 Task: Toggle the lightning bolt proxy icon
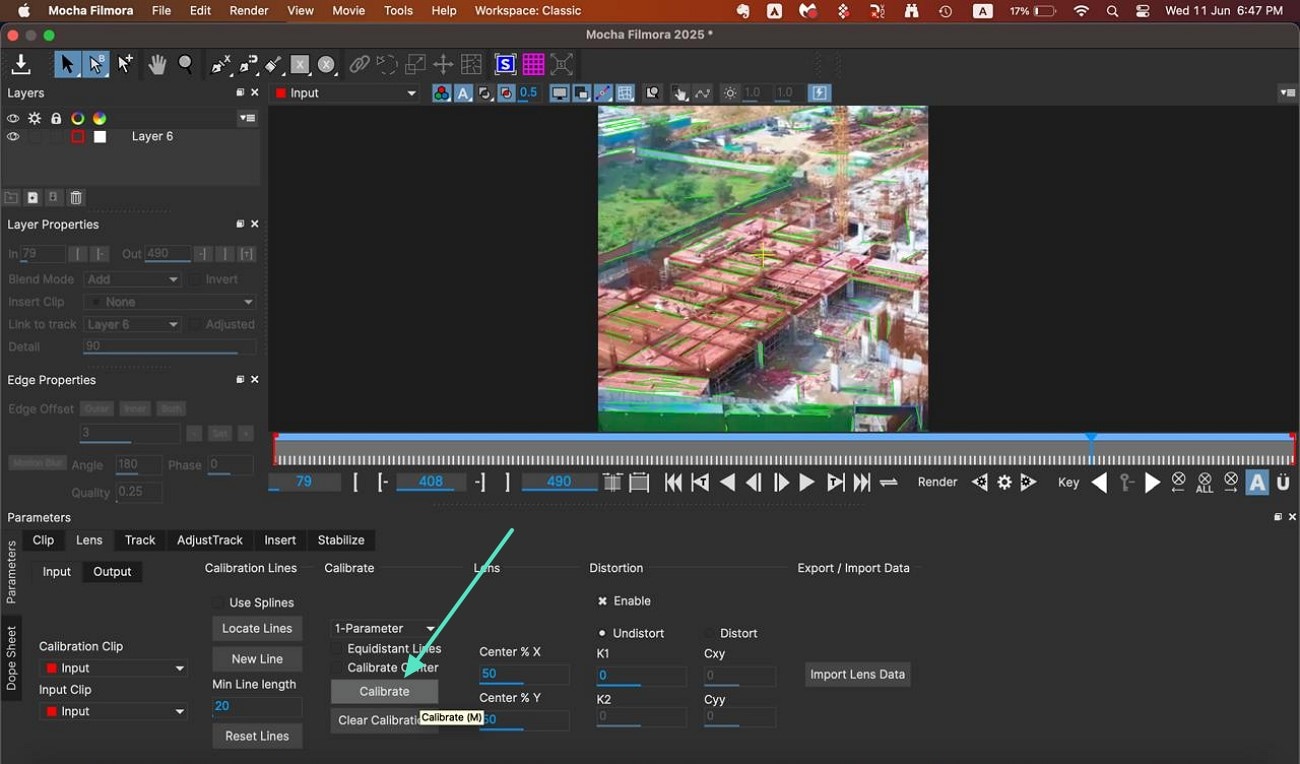point(819,93)
